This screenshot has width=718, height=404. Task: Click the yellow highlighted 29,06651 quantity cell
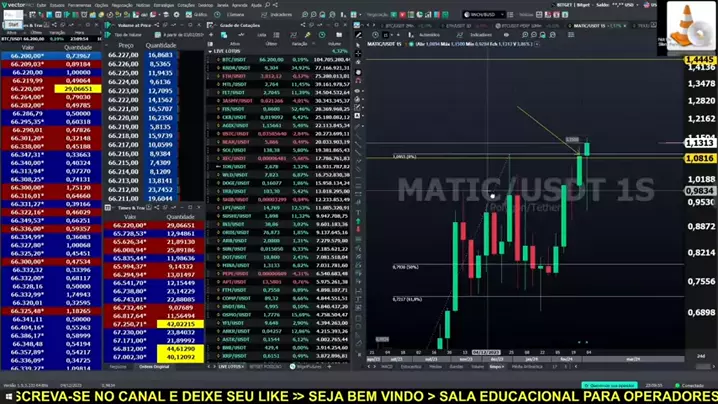coord(78,89)
